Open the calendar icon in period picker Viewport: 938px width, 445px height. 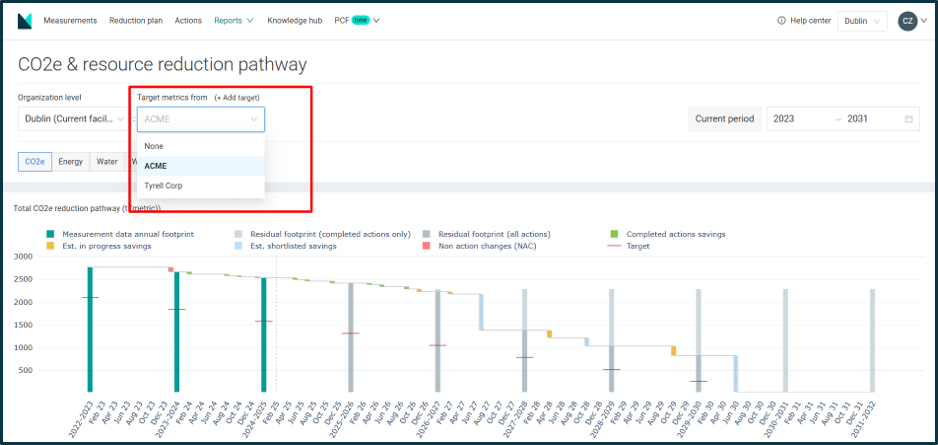pos(909,119)
